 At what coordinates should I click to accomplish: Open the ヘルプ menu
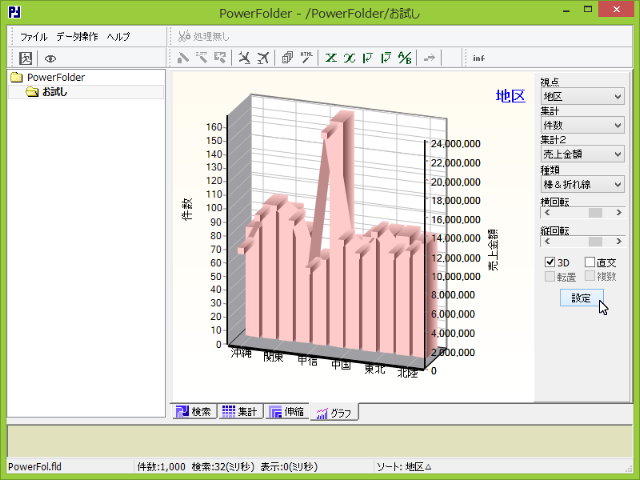(x=118, y=37)
